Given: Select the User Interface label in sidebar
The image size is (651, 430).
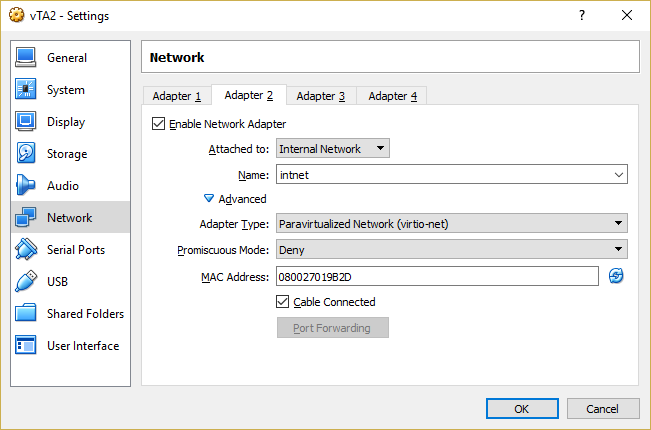Looking at the screenshot, I should pos(83,345).
